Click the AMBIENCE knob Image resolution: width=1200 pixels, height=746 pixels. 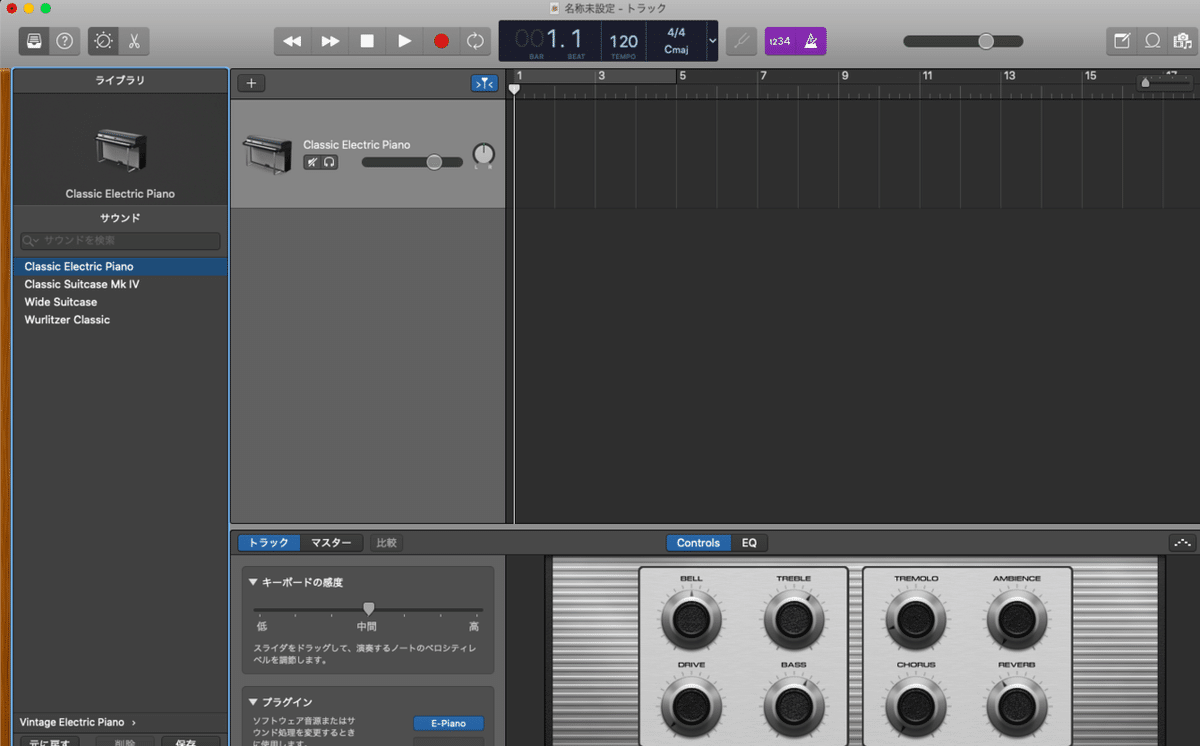1017,620
